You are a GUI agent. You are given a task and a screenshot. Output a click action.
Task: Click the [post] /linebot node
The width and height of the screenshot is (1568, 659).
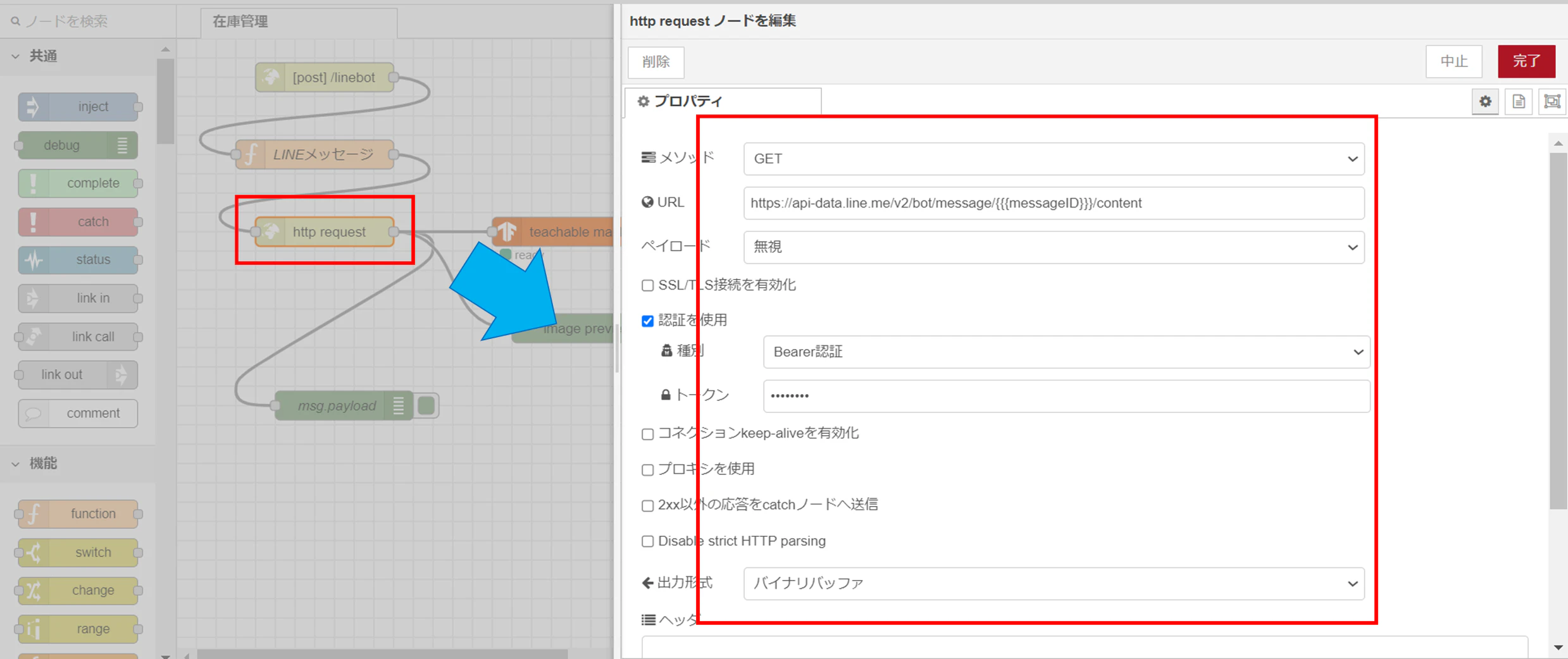click(325, 77)
